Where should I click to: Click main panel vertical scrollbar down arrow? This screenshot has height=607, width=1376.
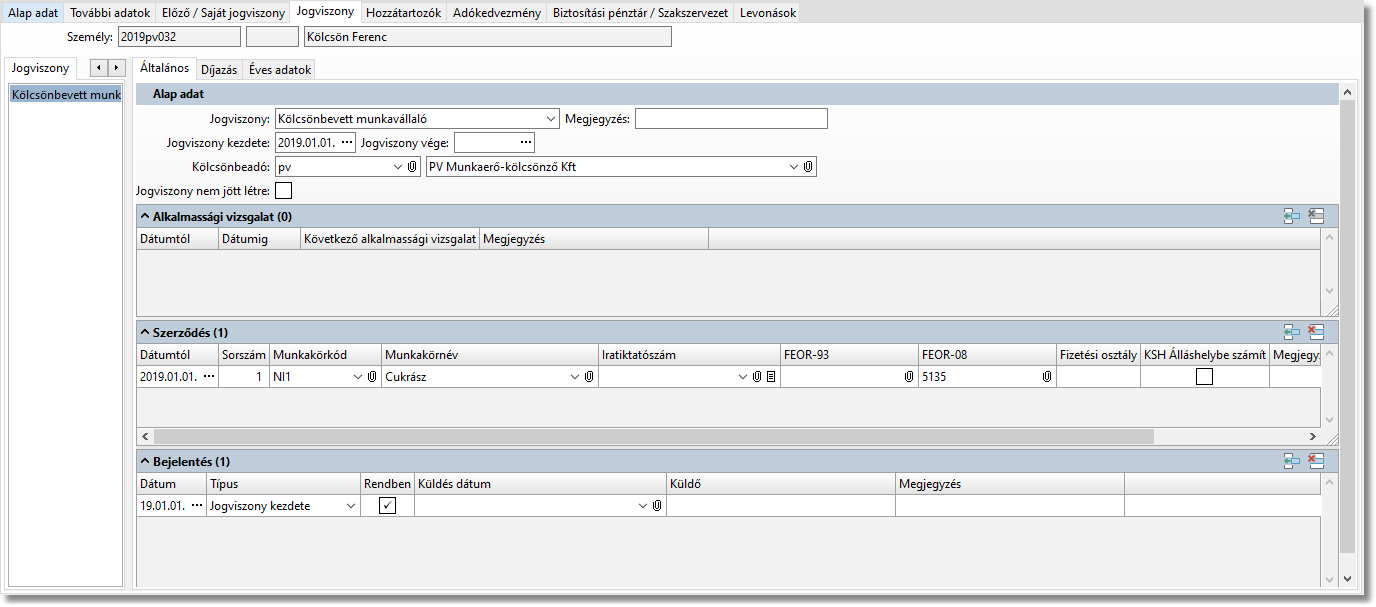(1347, 579)
